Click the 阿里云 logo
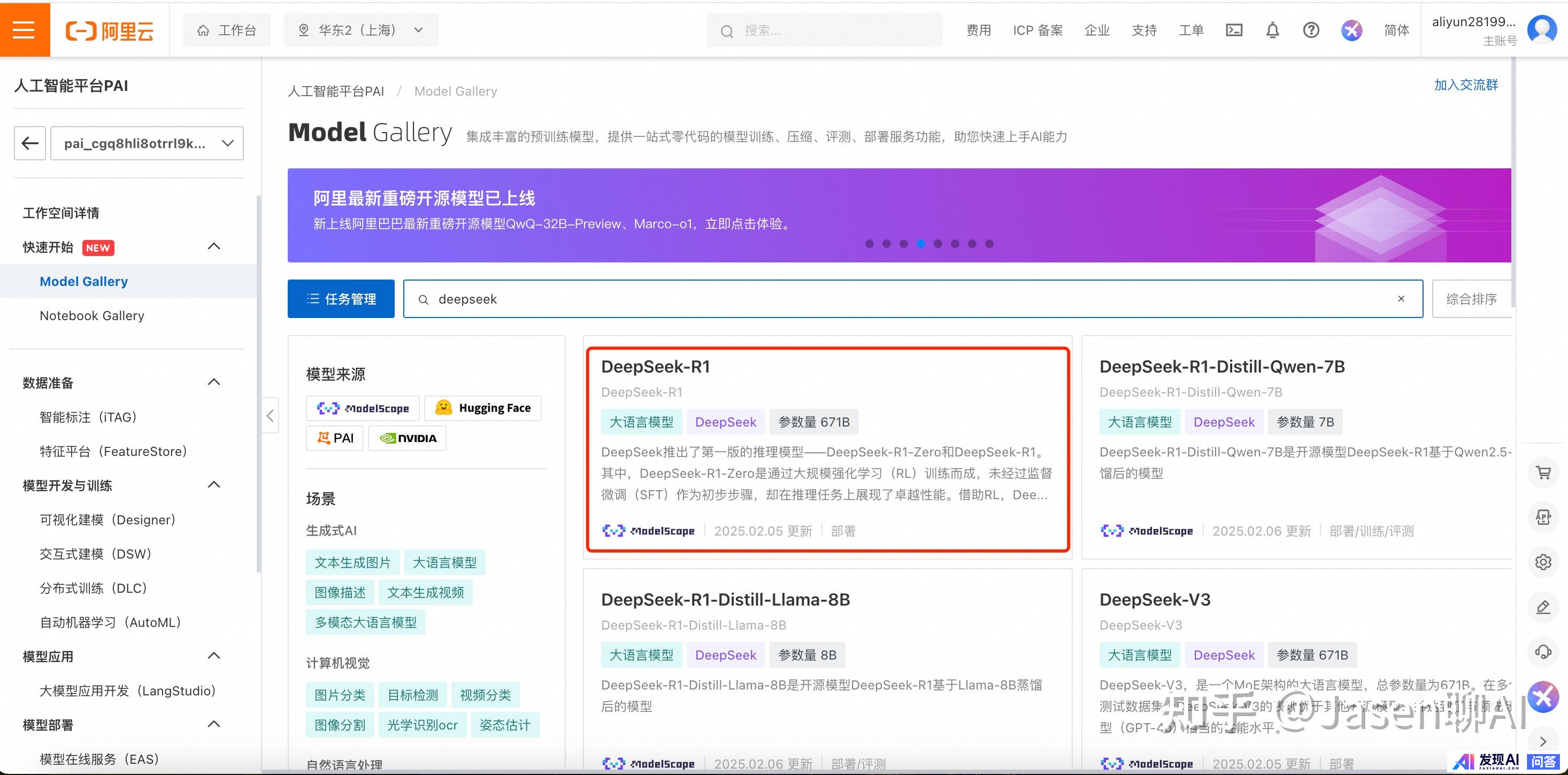This screenshot has height=775, width=1568. [110, 30]
